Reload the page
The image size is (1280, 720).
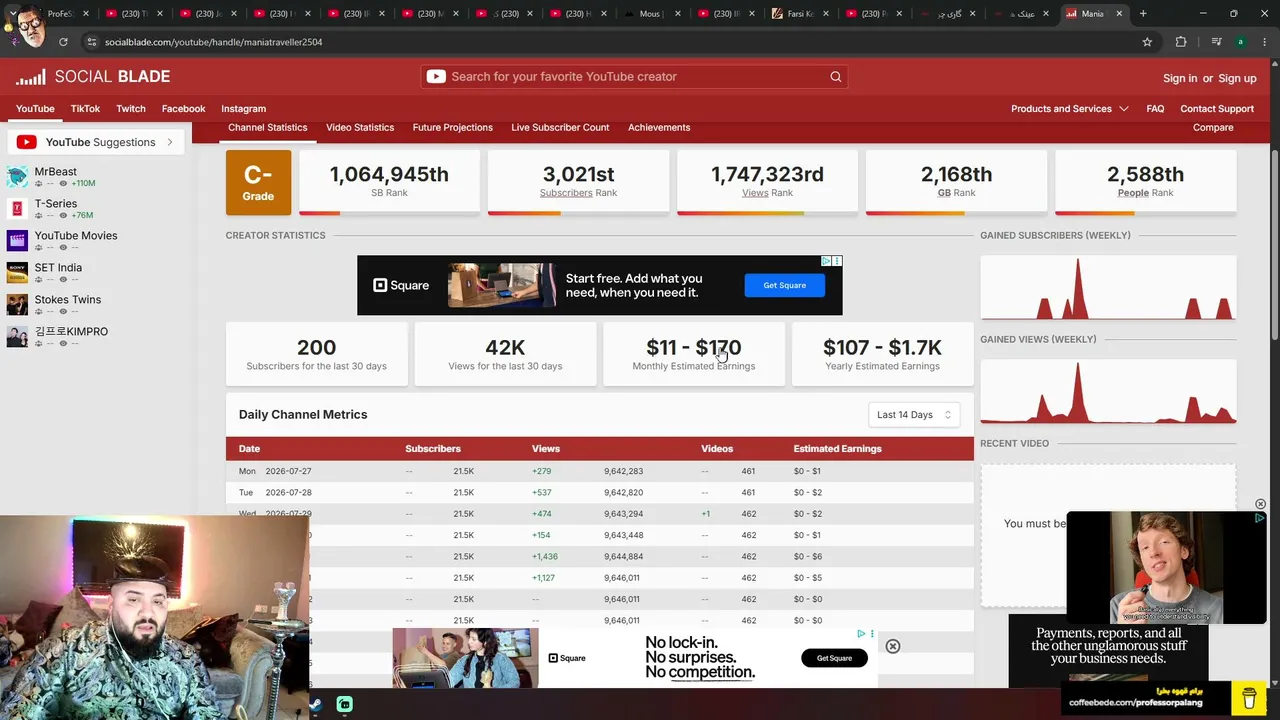click(63, 42)
